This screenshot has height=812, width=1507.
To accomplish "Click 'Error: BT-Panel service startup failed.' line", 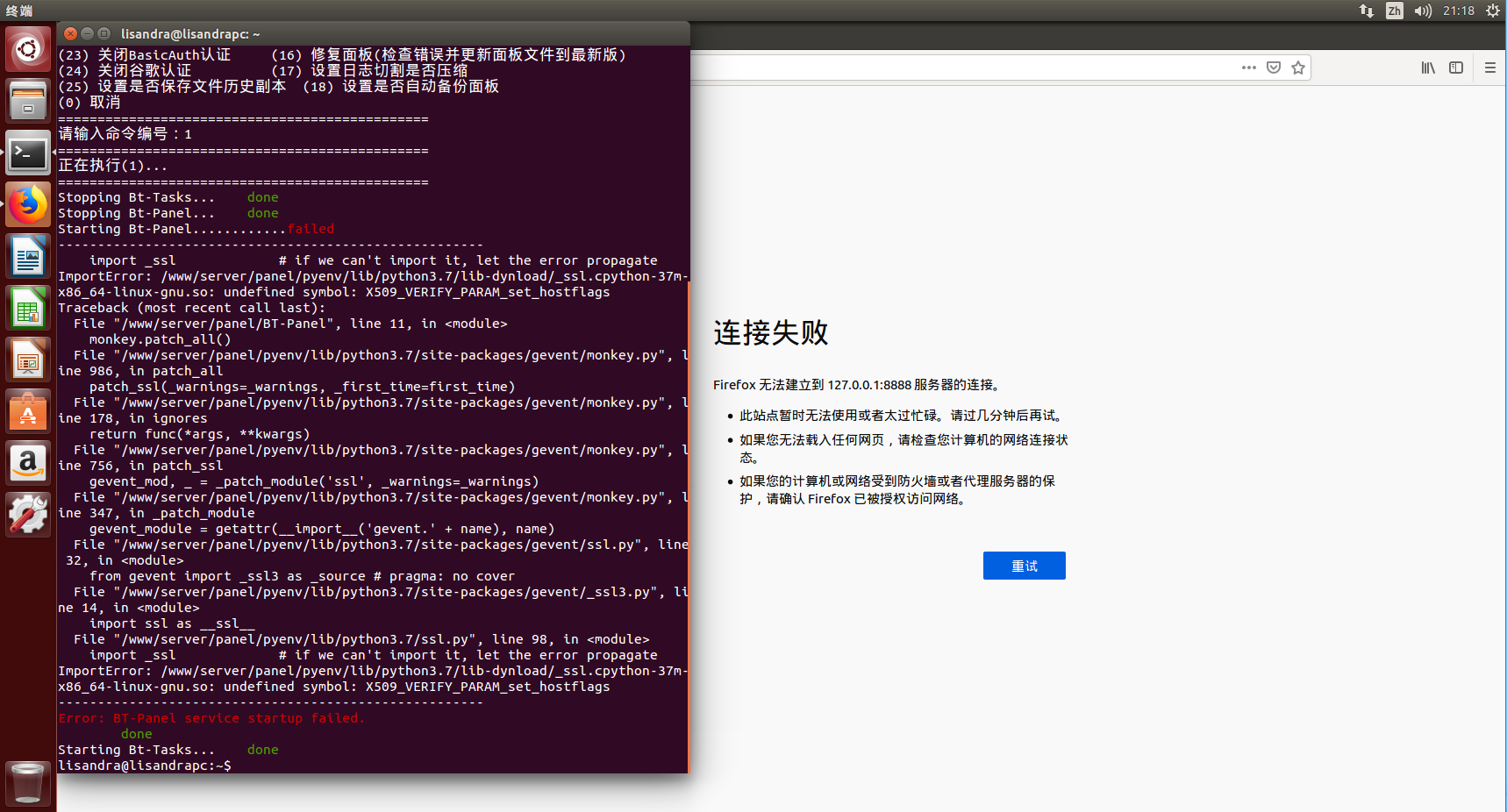I will point(211,718).
